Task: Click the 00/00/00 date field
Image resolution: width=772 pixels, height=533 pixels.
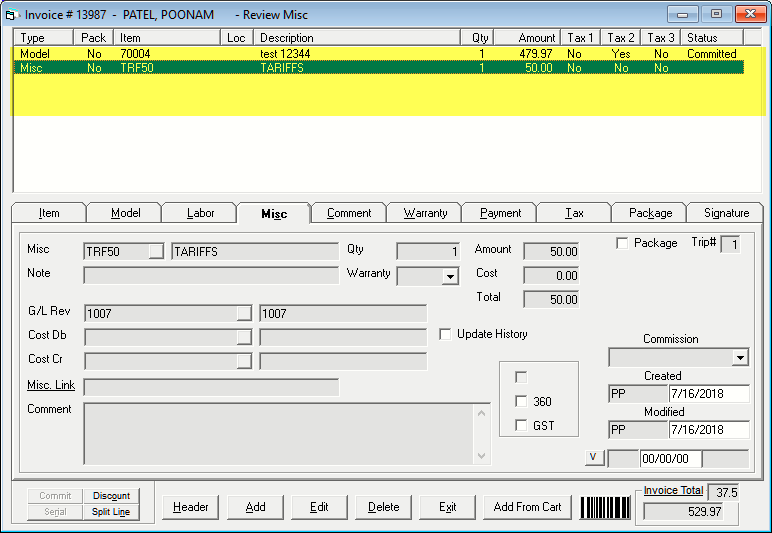Action: tap(671, 459)
